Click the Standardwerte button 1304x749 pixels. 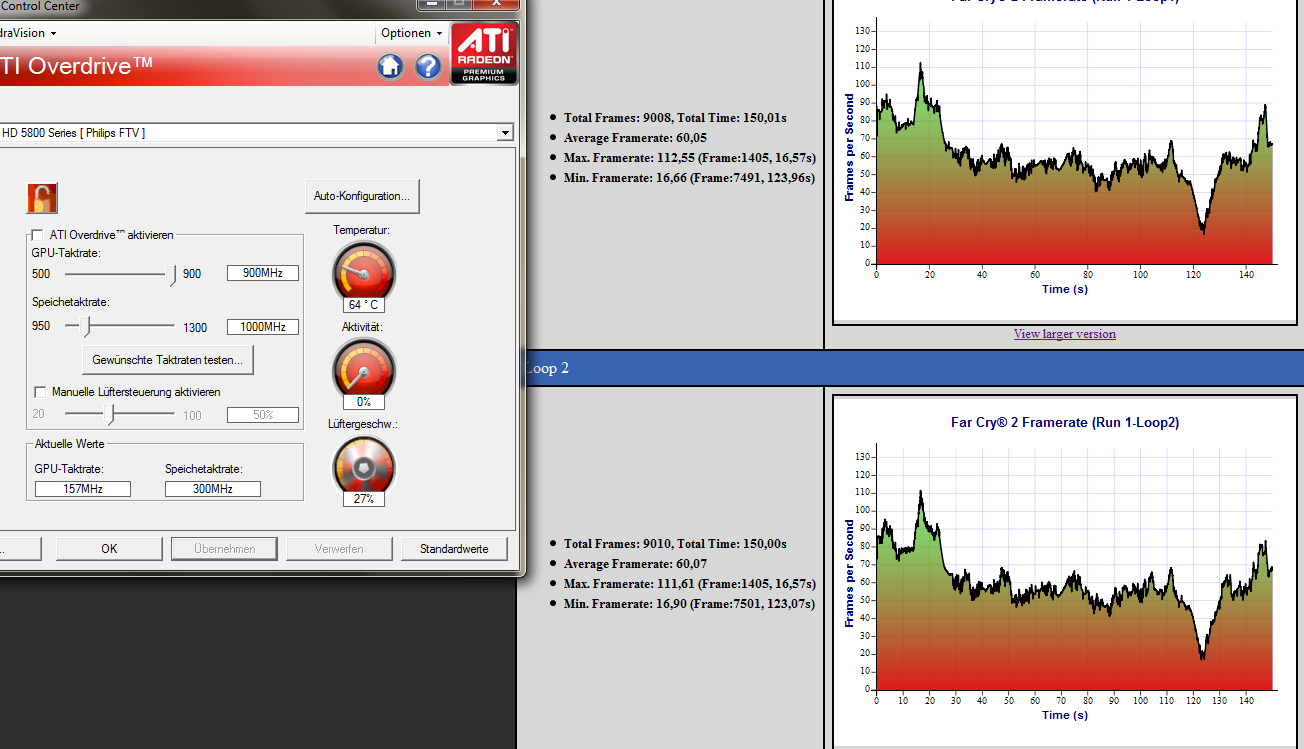coord(454,548)
